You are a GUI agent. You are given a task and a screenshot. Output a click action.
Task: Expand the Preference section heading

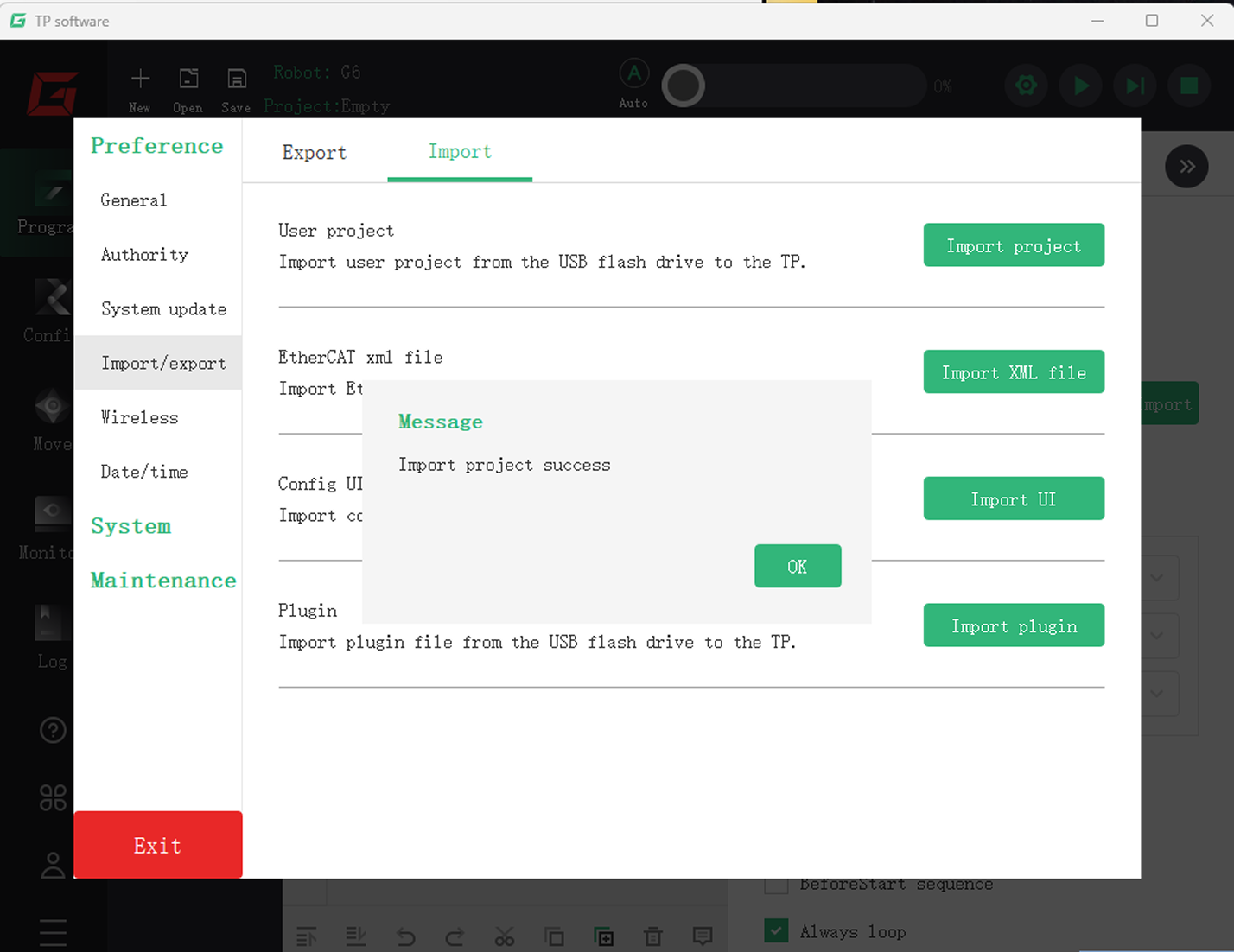(x=157, y=145)
